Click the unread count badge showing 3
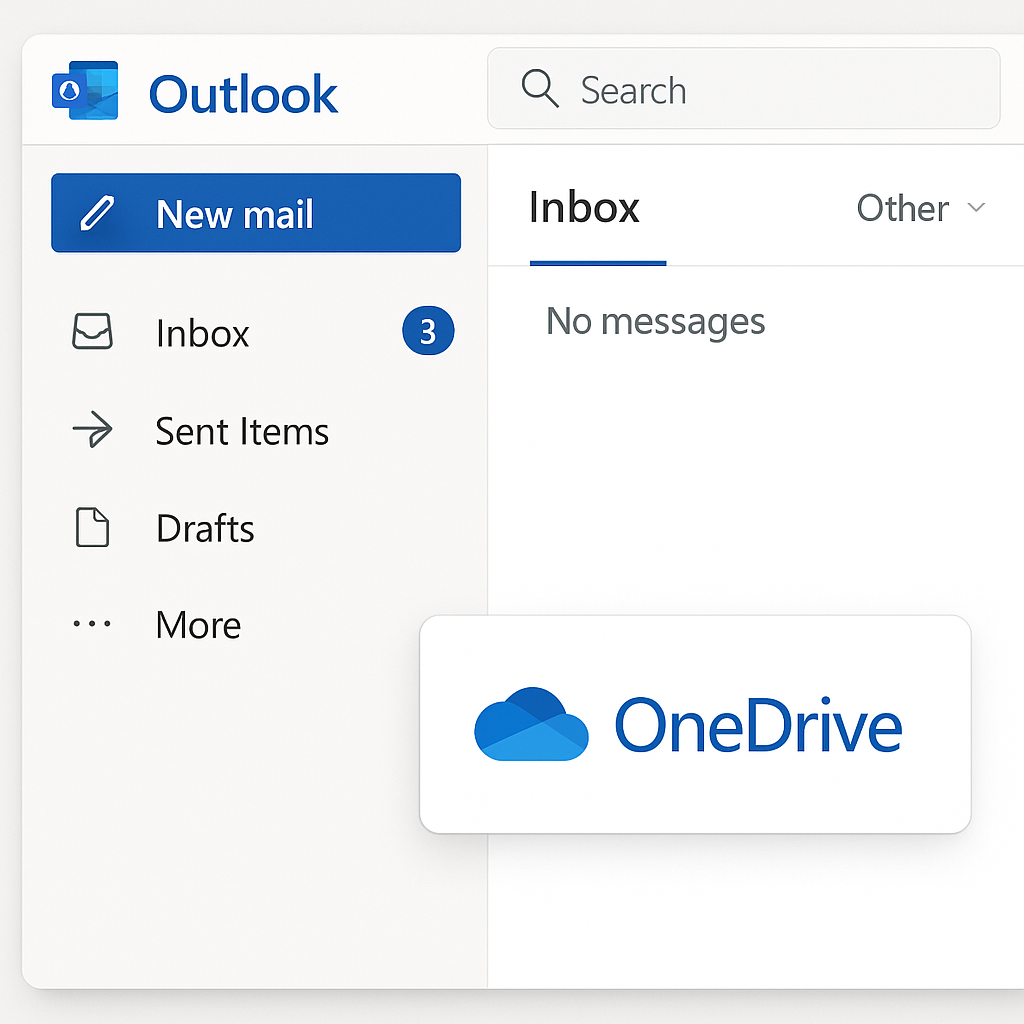Screen dimensions: 1024x1024 point(428,331)
